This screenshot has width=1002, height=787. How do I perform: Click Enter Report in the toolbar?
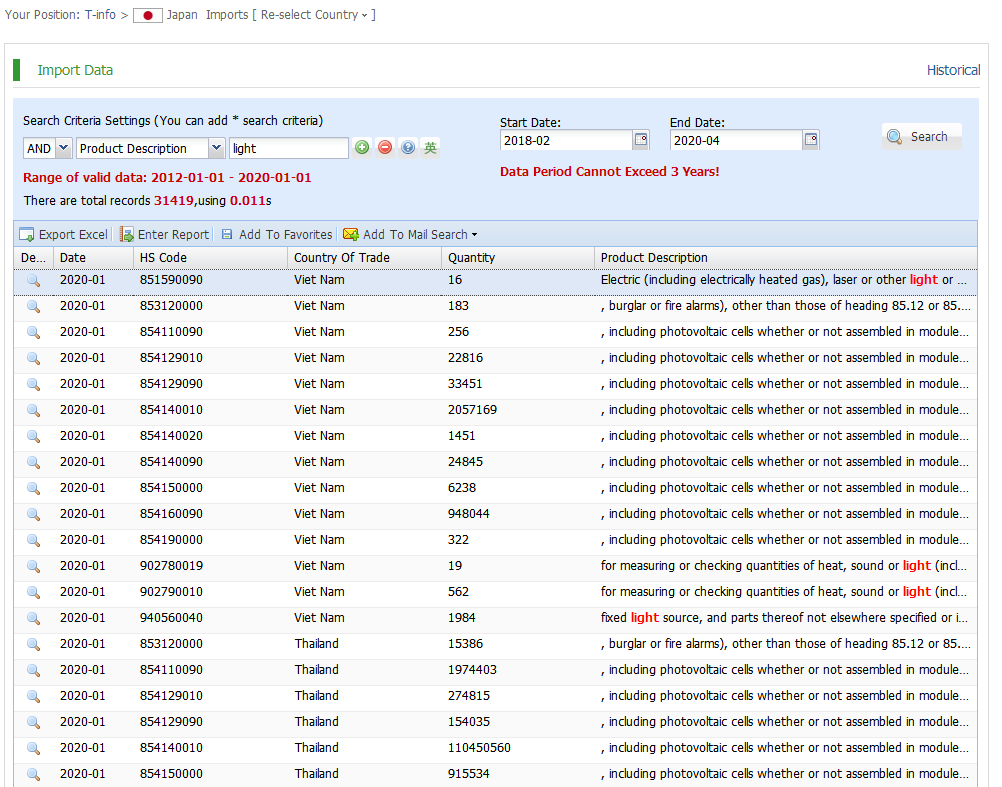tap(164, 234)
